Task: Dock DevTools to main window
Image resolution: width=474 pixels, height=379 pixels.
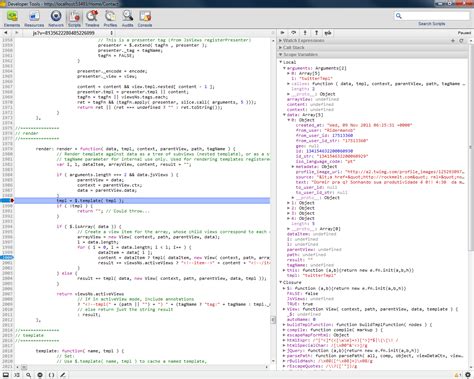Action: point(6,375)
